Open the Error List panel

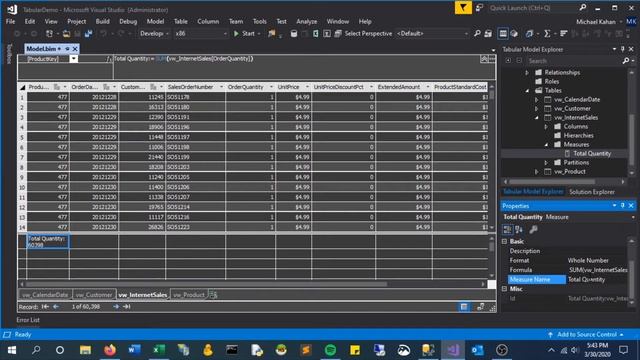28,320
